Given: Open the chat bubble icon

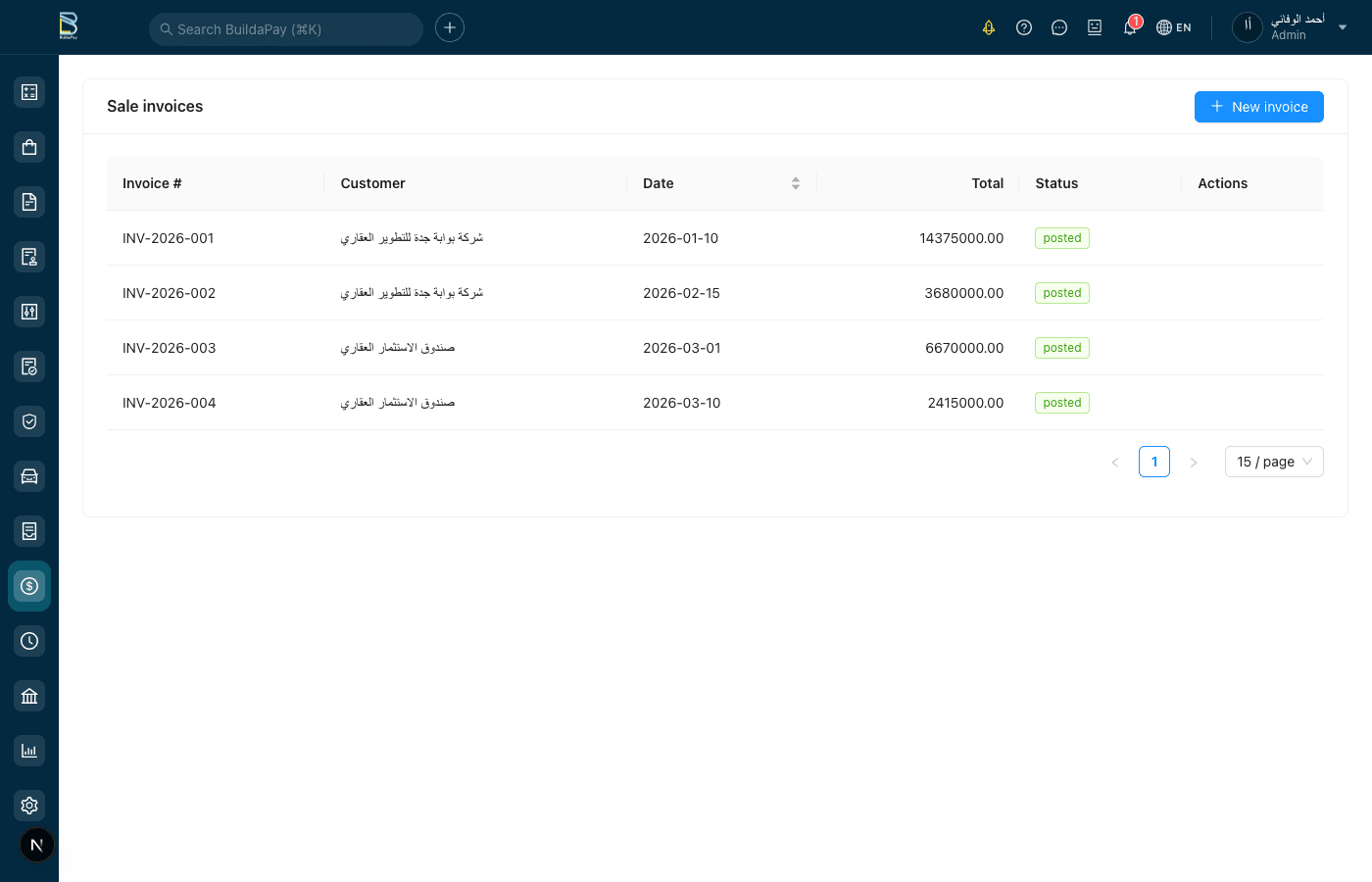Looking at the screenshot, I should click(x=1059, y=27).
